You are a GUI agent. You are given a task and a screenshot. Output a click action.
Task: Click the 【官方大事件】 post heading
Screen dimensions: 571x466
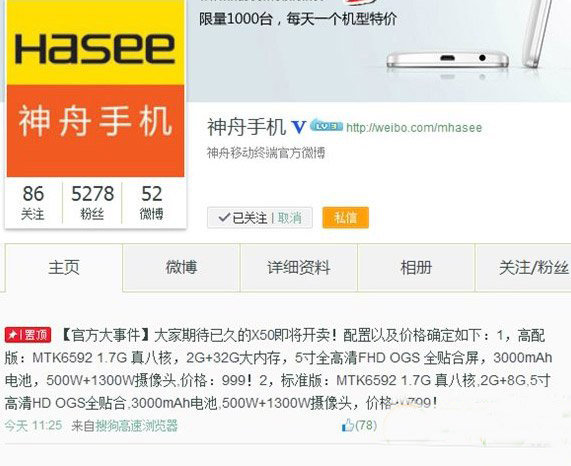pyautogui.click(x=105, y=335)
